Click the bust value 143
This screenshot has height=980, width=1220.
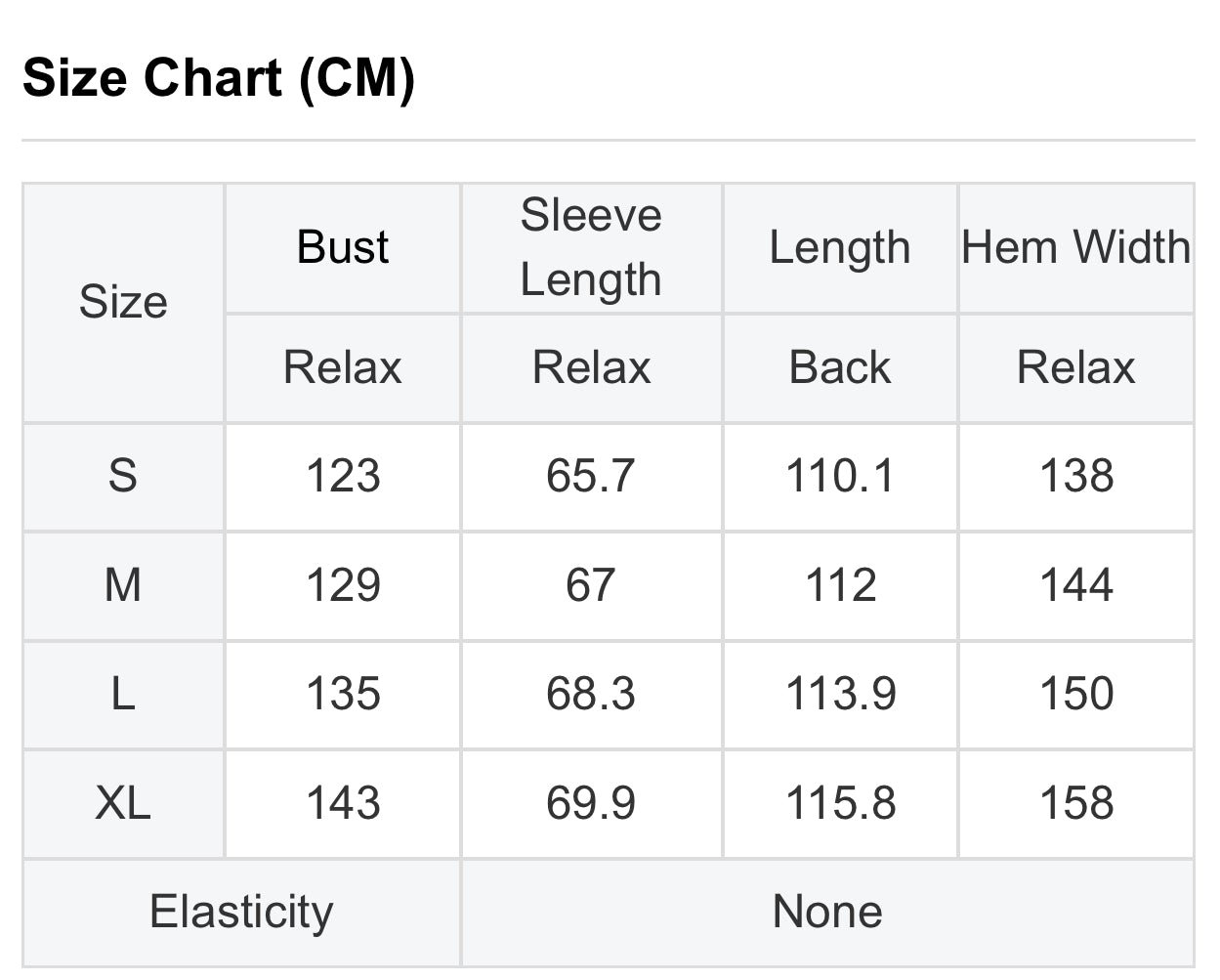[x=343, y=803]
